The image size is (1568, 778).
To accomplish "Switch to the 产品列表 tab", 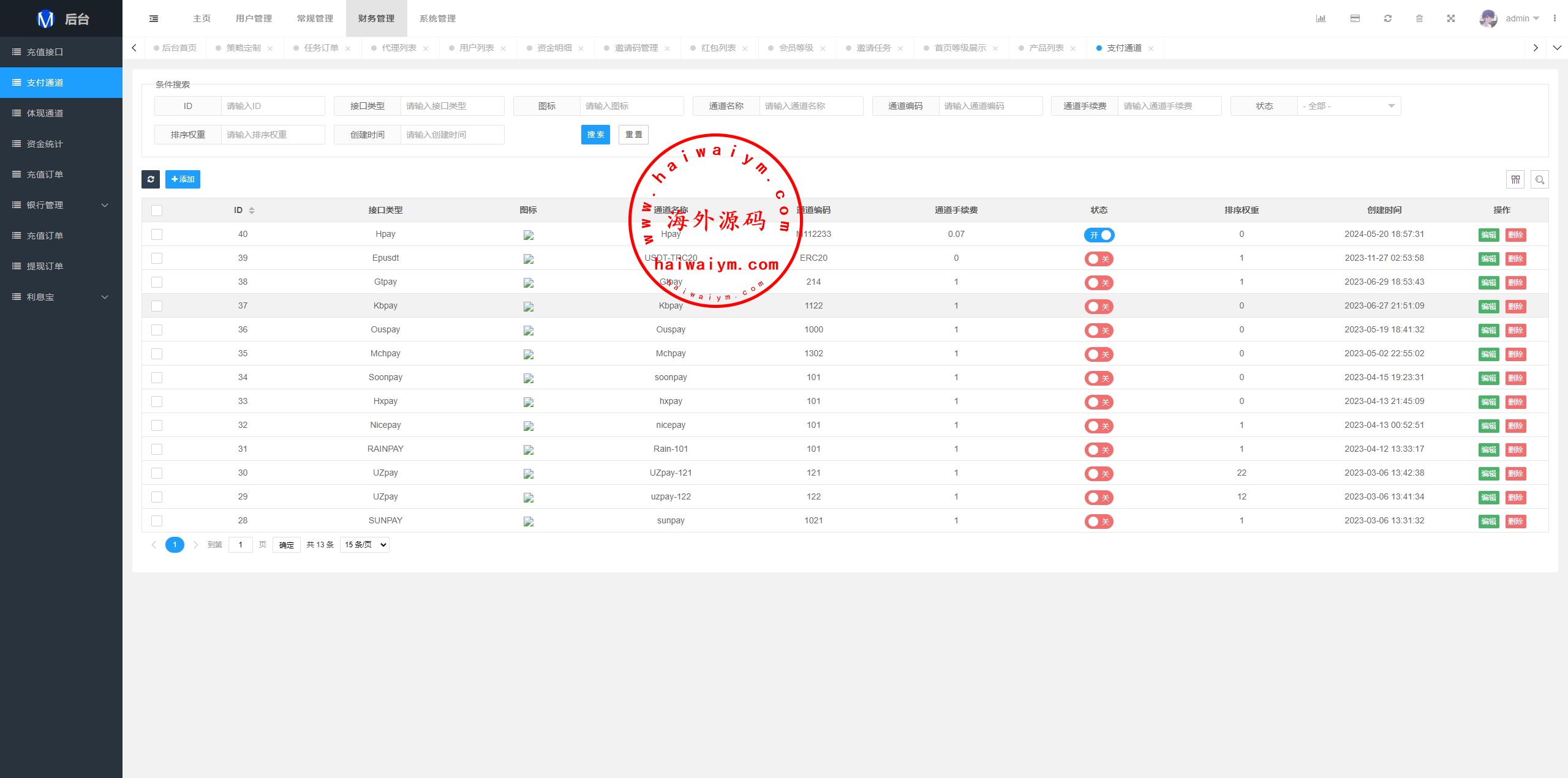I will click(1046, 48).
